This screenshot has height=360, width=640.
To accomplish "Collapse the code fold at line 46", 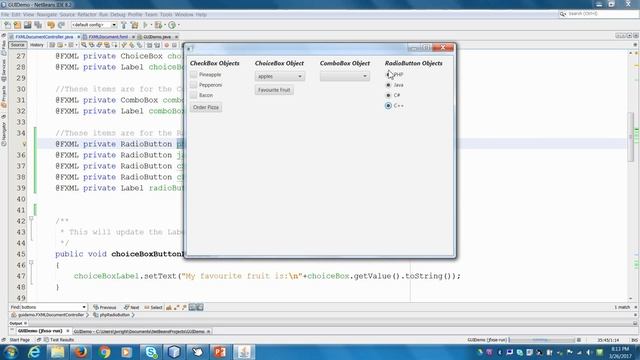I will (31, 263).
